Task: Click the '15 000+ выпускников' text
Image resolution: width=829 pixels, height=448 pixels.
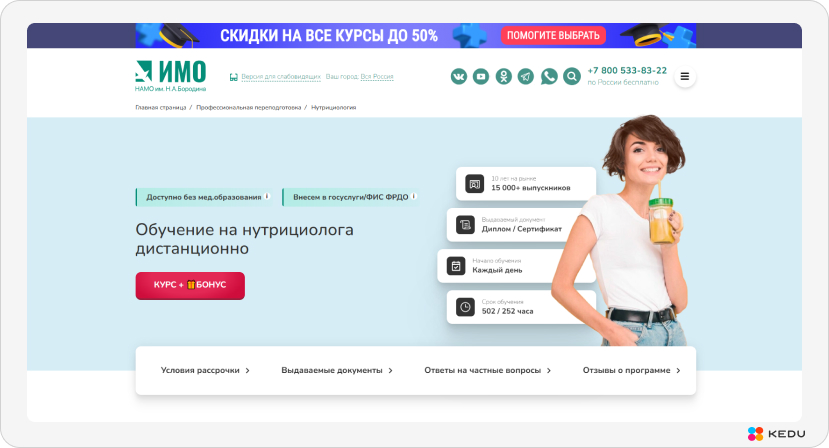Action: point(531,188)
